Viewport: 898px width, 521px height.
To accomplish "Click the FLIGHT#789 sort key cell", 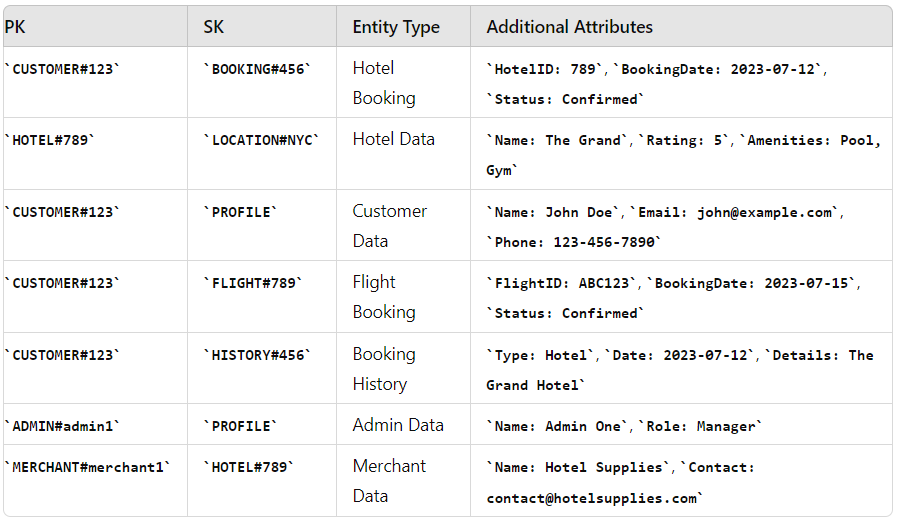I will 254,283.
